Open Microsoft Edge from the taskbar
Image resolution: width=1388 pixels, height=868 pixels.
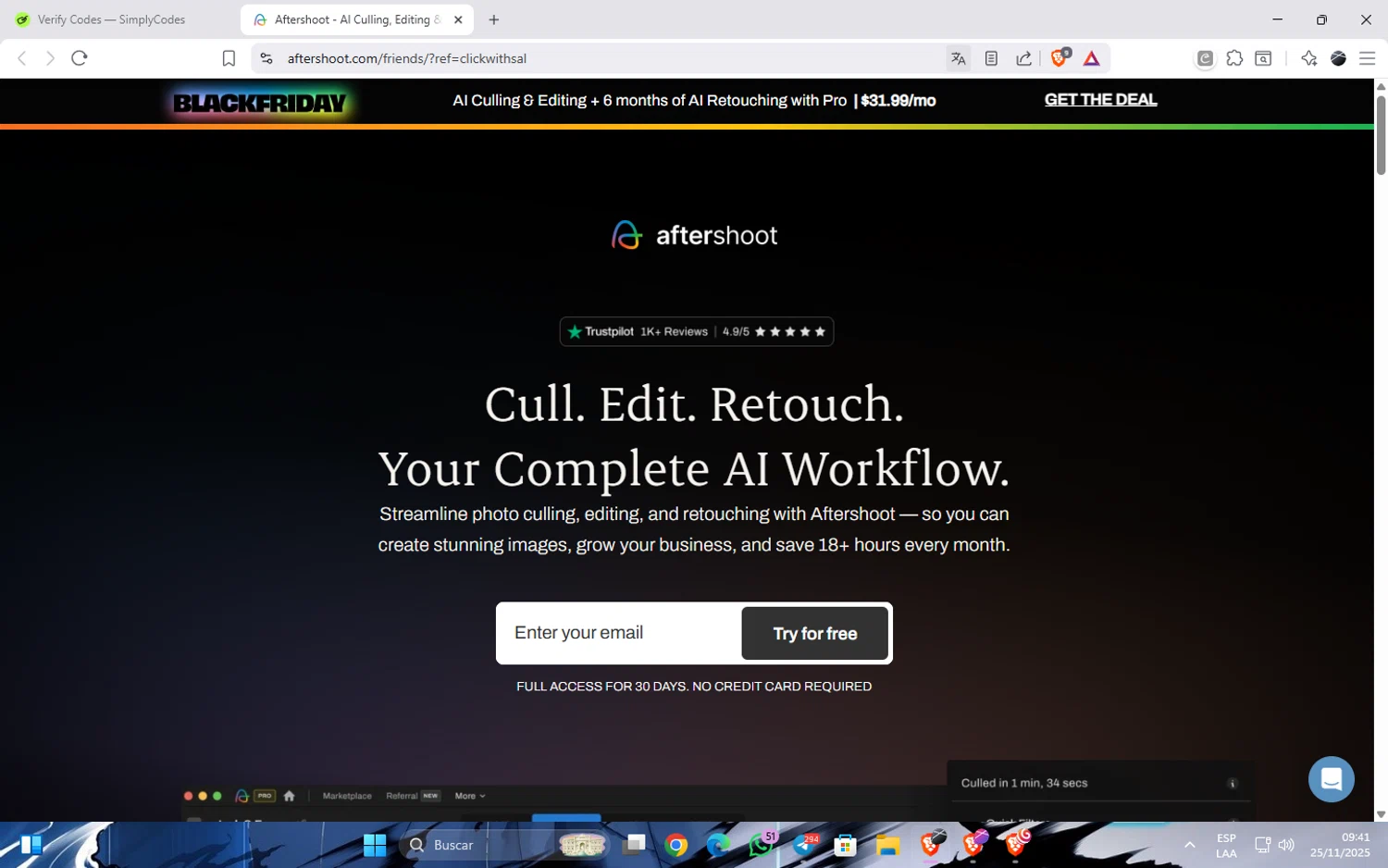point(718,845)
